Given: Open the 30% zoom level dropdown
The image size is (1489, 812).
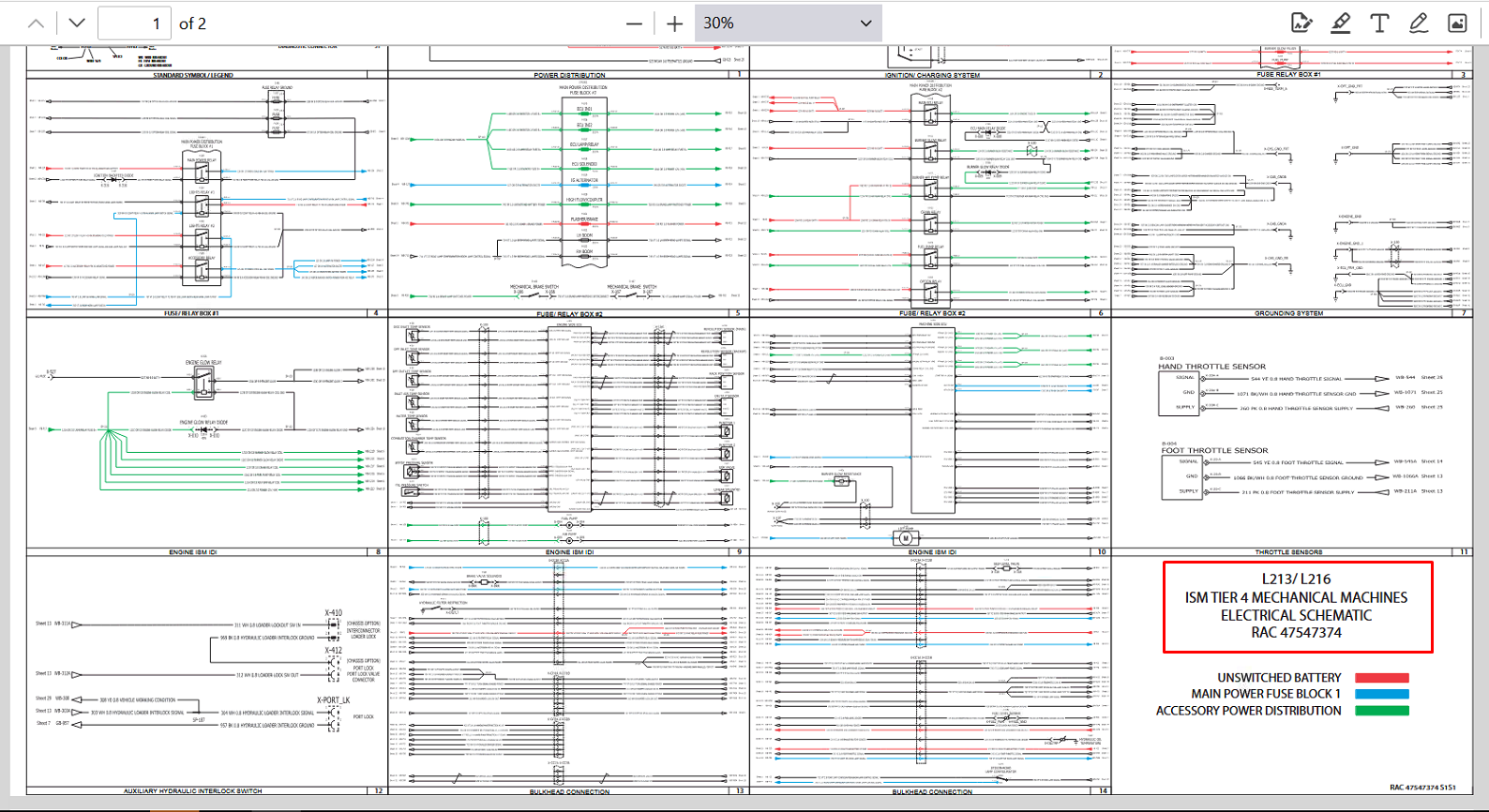Looking at the screenshot, I should (x=788, y=23).
